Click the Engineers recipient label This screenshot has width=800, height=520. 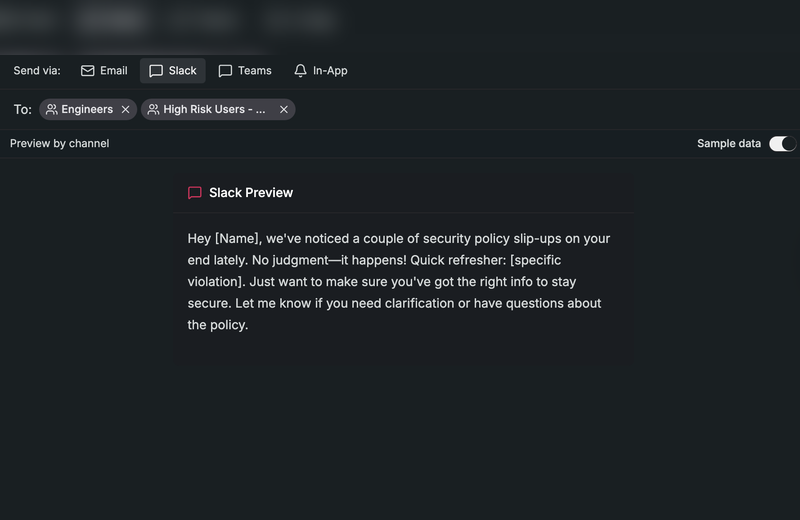click(x=87, y=110)
